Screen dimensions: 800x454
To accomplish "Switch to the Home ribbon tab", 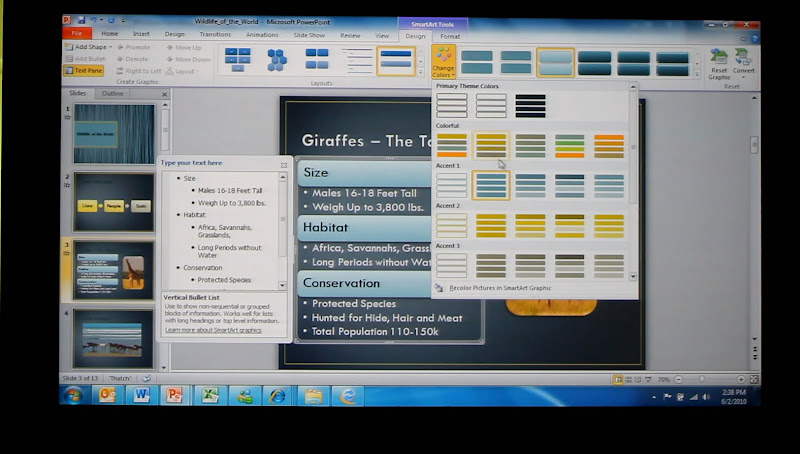I will tap(109, 34).
